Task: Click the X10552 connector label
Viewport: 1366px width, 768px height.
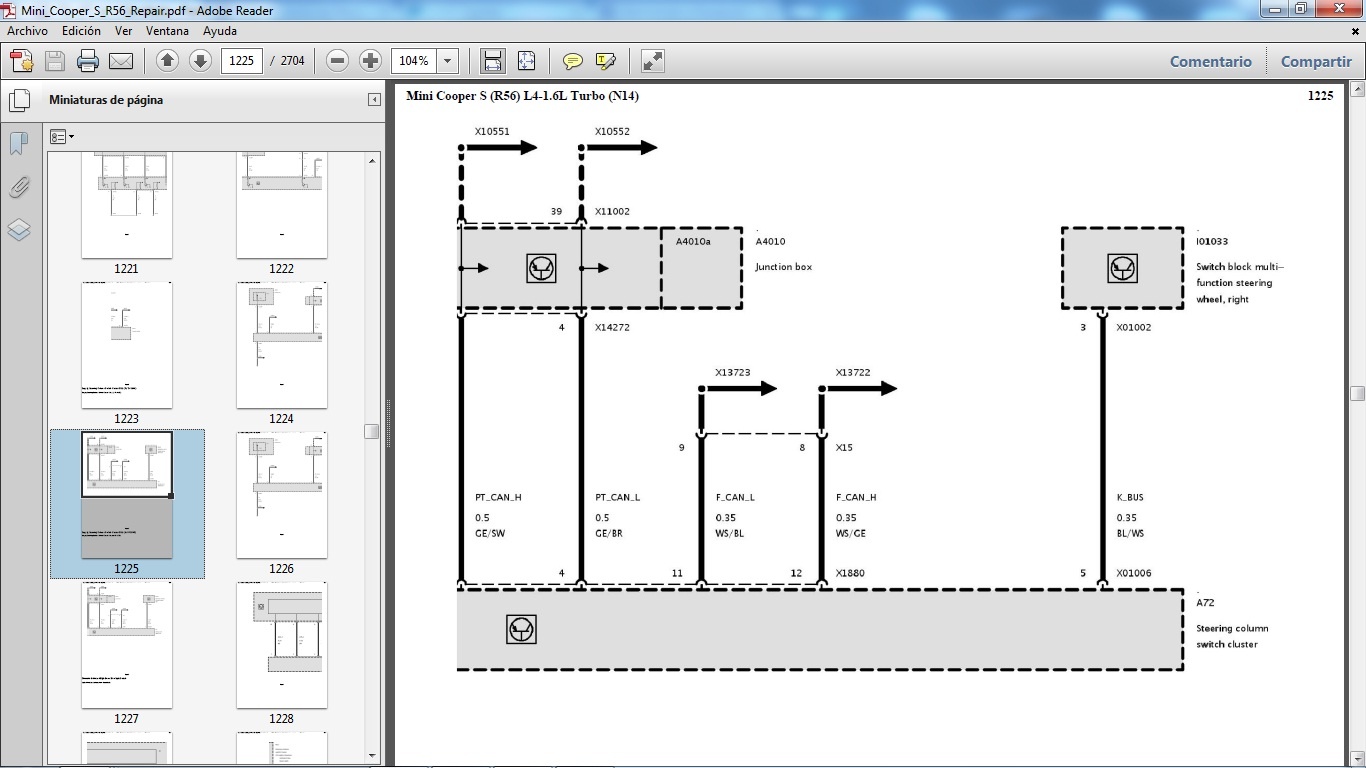Action: tap(612, 131)
